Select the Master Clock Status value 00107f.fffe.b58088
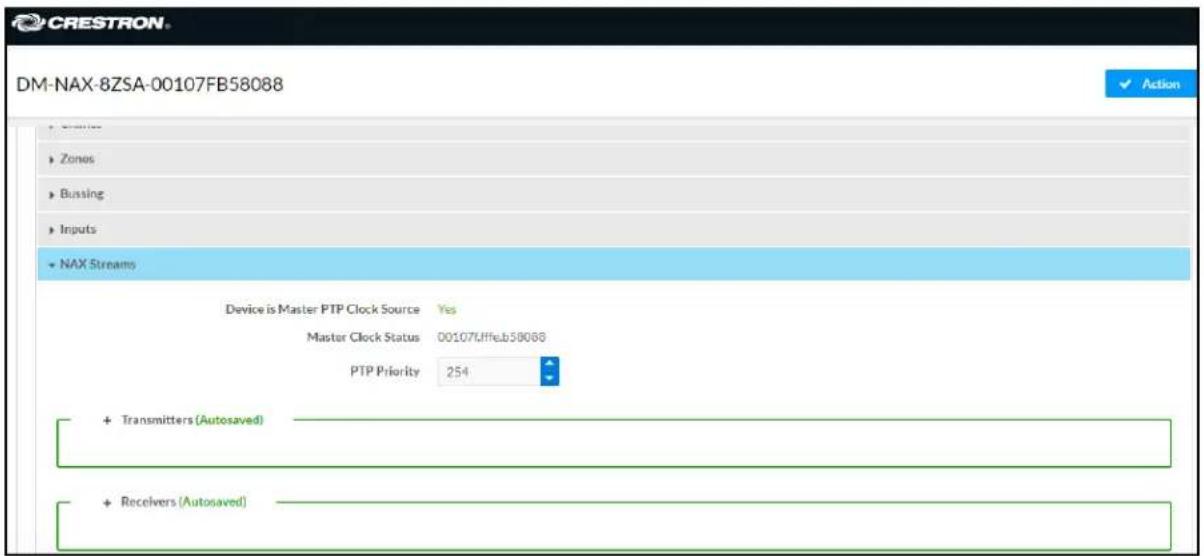This screenshot has width=1204, height=556. [491, 338]
